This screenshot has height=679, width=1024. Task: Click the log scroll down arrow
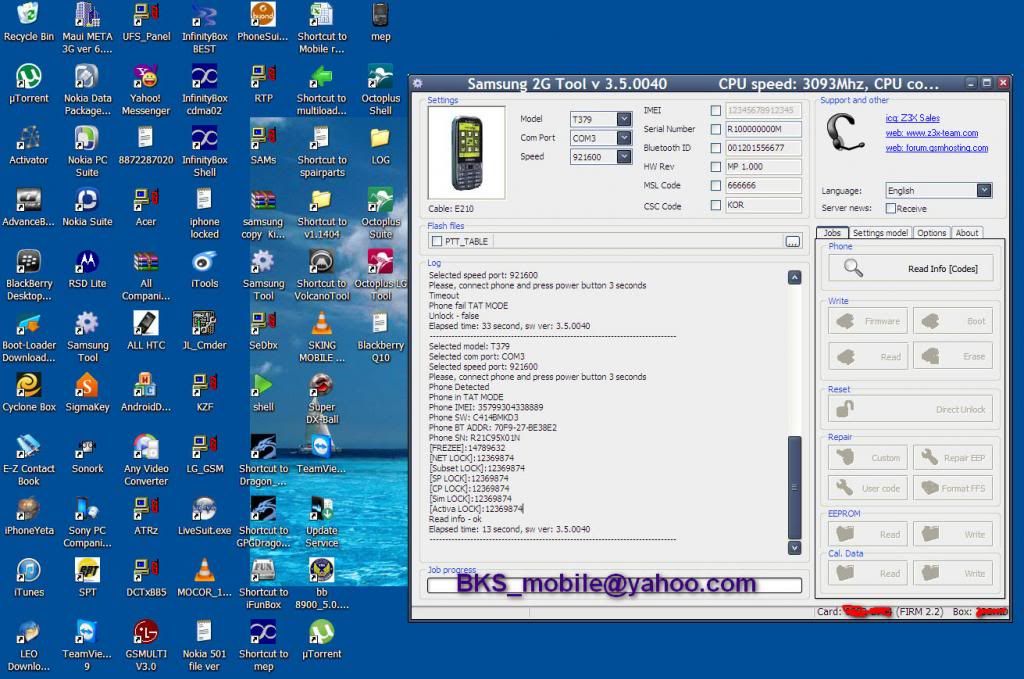point(795,548)
